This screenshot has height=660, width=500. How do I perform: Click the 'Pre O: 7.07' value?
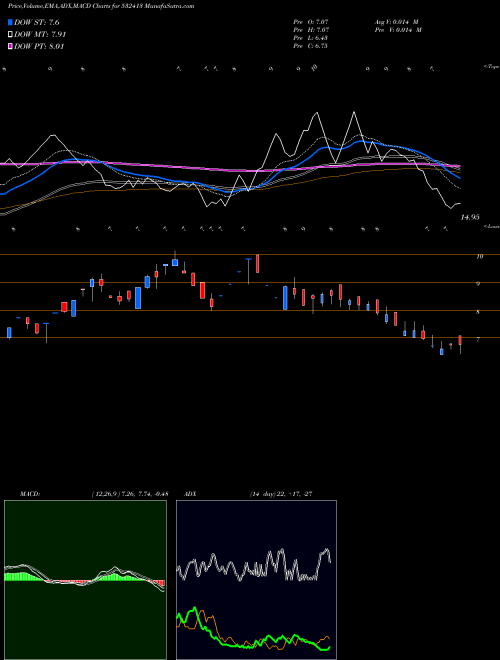point(311,22)
